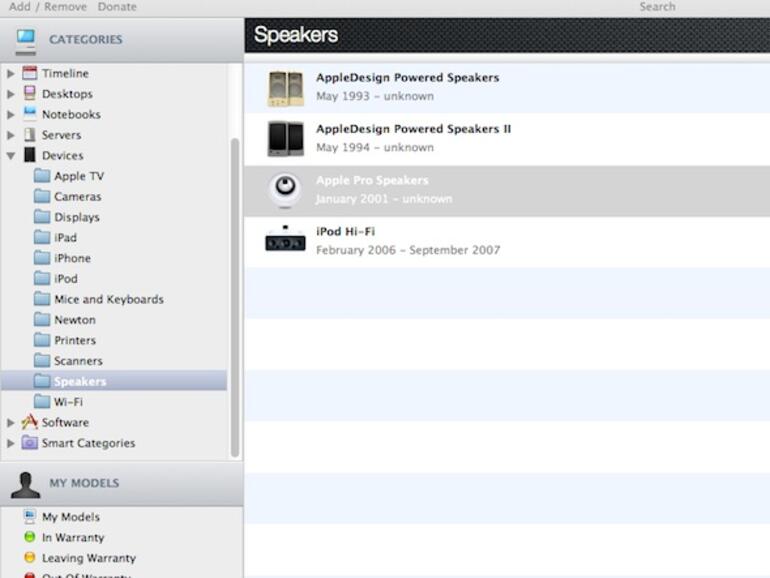Open the iPhone subcategory
This screenshot has height=578, width=770.
pos(72,258)
